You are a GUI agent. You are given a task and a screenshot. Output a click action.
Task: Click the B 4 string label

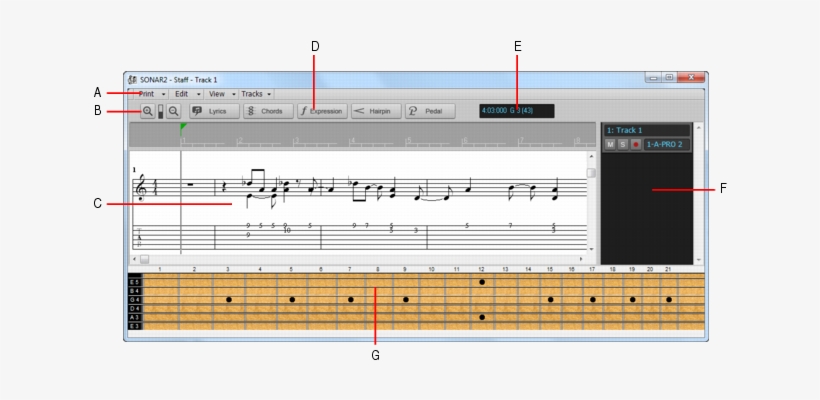coord(134,291)
